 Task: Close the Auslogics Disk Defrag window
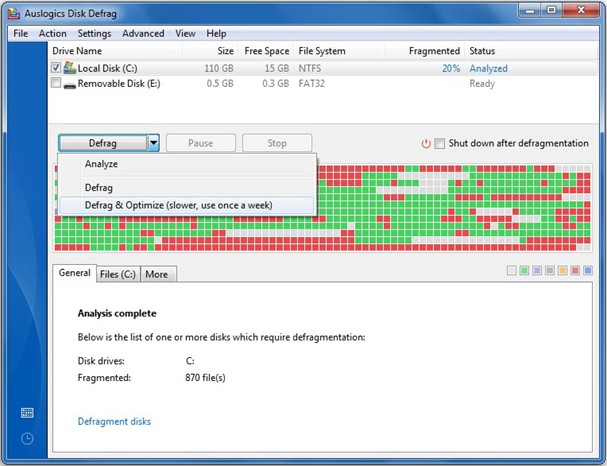point(581,10)
